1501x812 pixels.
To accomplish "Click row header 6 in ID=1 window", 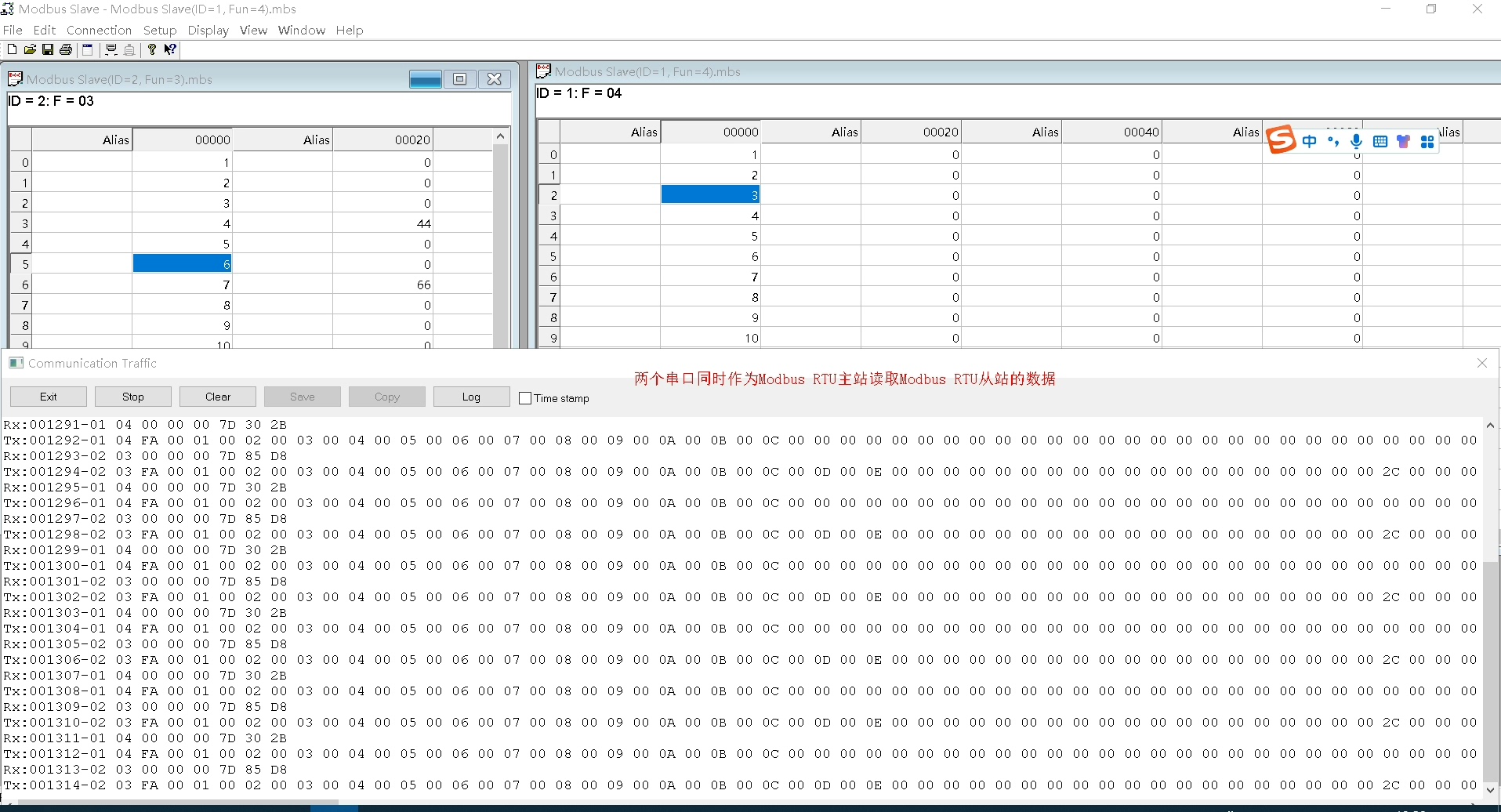I will pyautogui.click(x=550, y=277).
